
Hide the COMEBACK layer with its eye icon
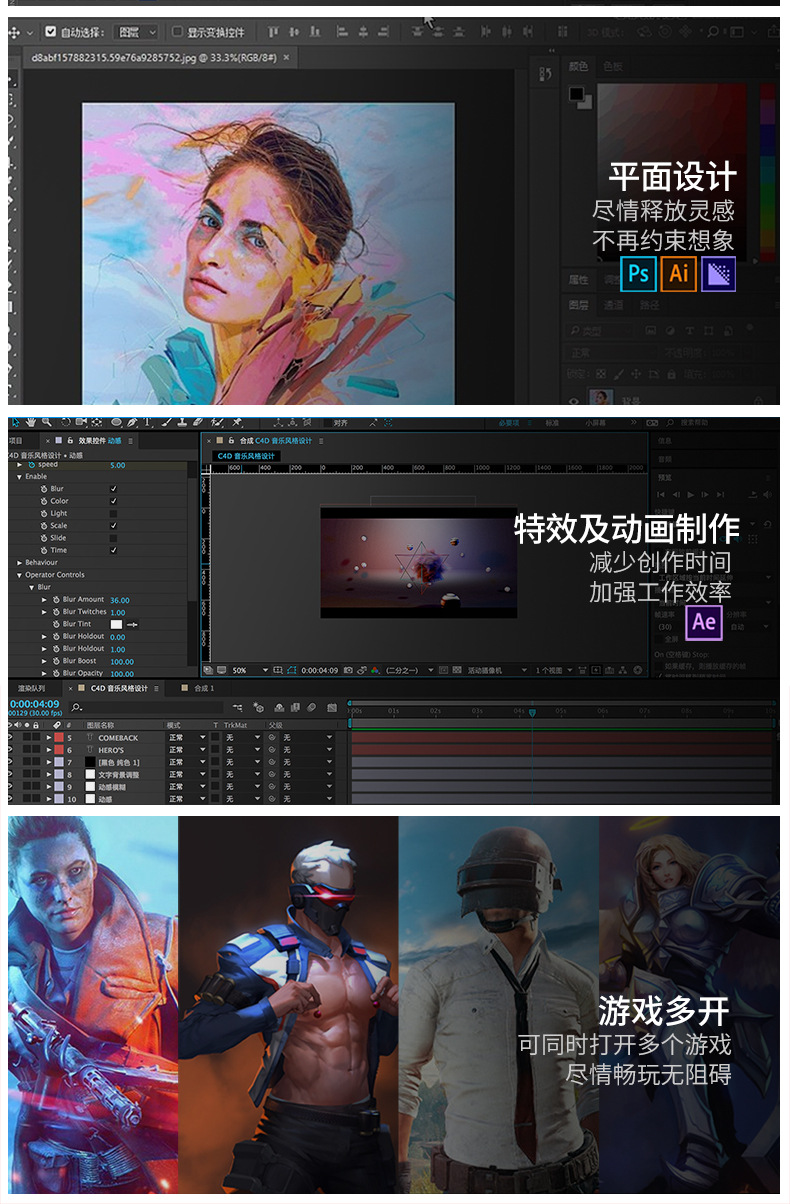coord(11,738)
